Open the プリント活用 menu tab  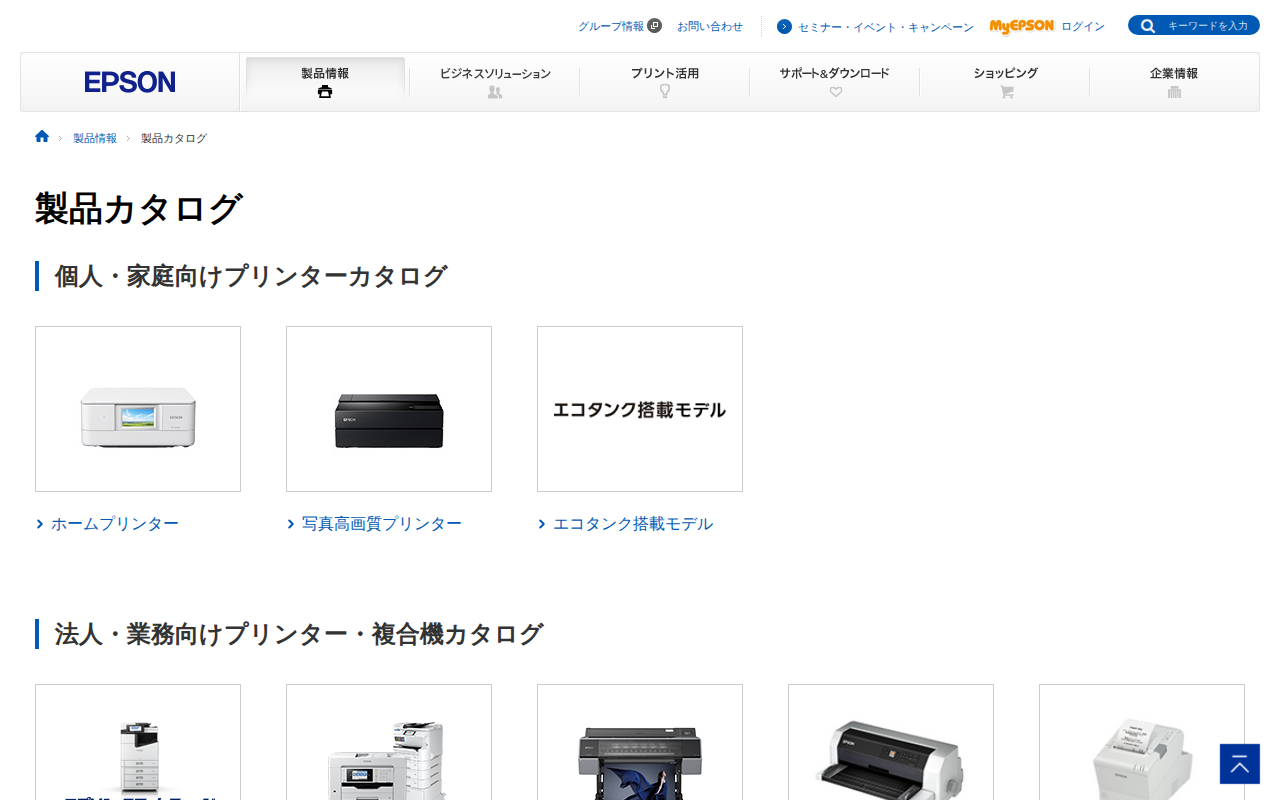665,82
